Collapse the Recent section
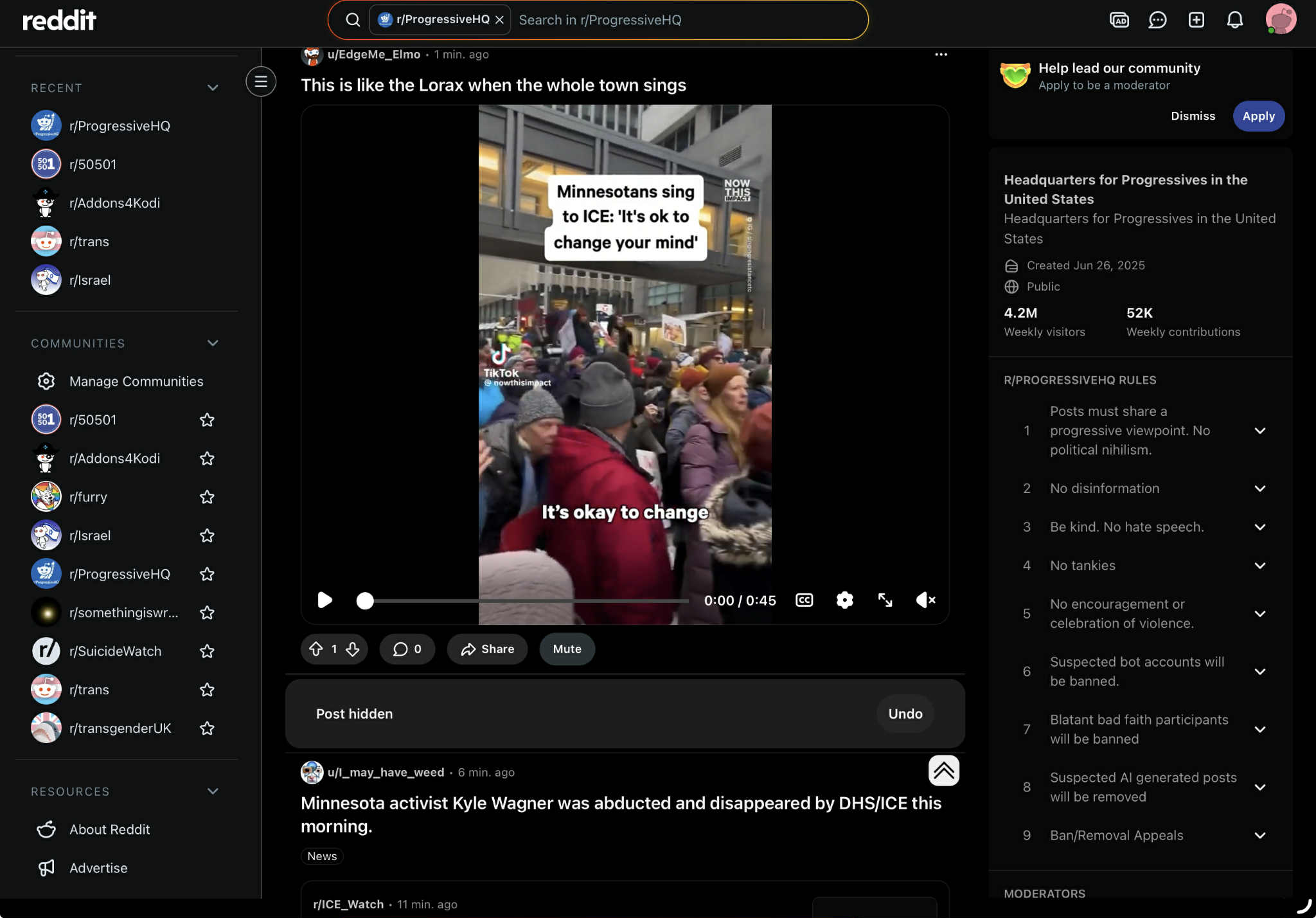 click(213, 87)
